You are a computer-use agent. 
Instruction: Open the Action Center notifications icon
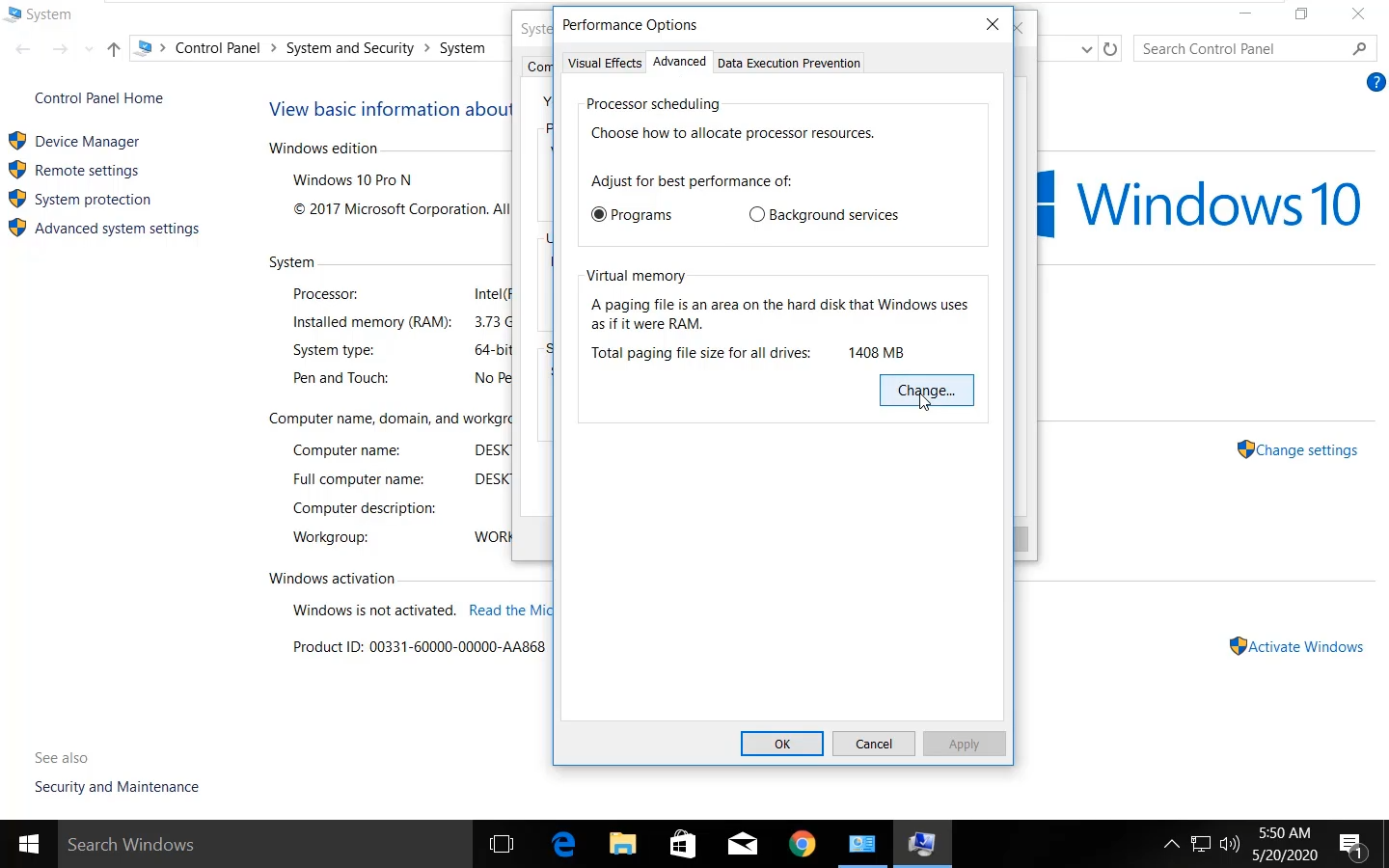coord(1351,846)
